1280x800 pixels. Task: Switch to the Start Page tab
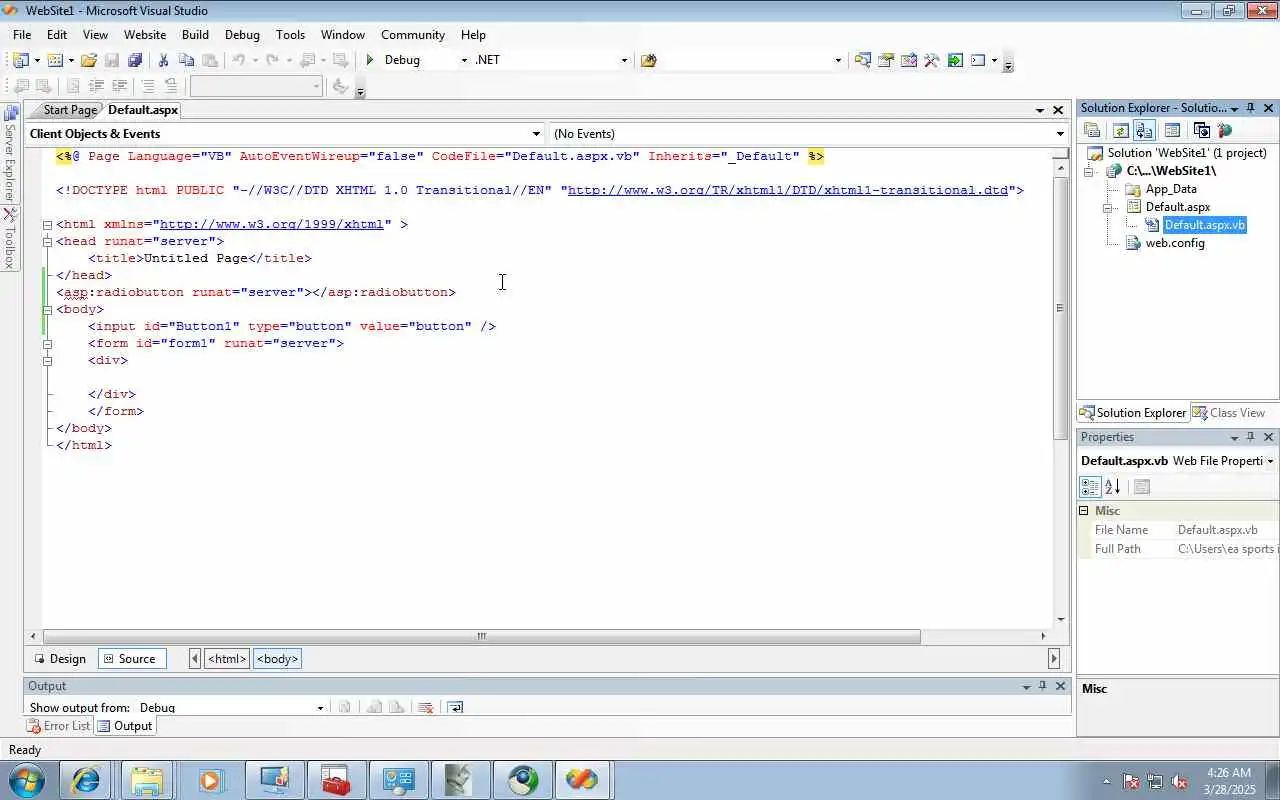(70, 110)
